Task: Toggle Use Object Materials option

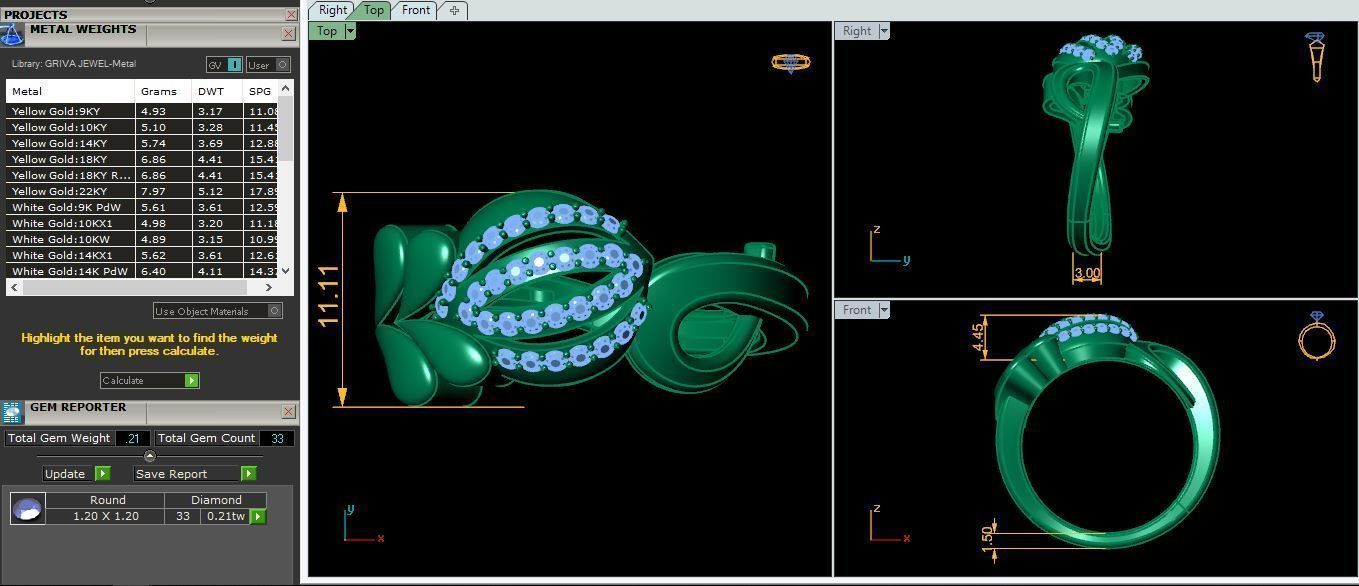Action: click(217, 311)
